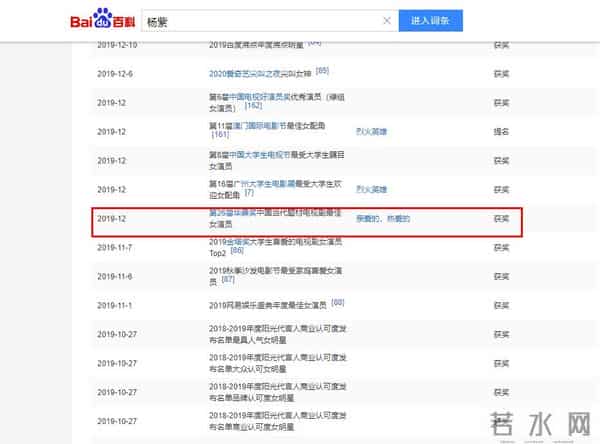Screen dimensions: 600x444
Task: Open reference [88] footnote
Action: (x=338, y=302)
